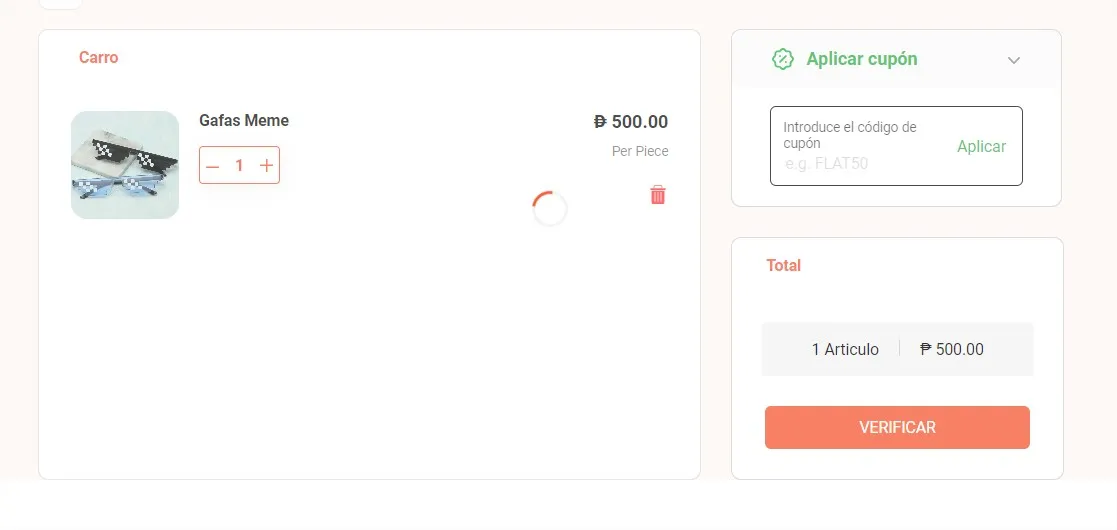Image resolution: width=1117 pixels, height=530 pixels.
Task: Click the minus icon to decrease quantity
Action: 212,166
